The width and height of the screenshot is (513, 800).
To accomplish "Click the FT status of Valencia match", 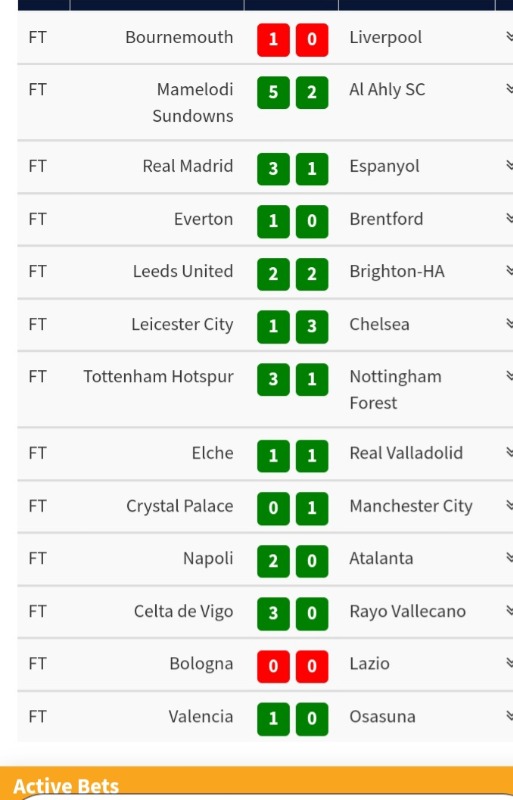I will tap(37, 717).
